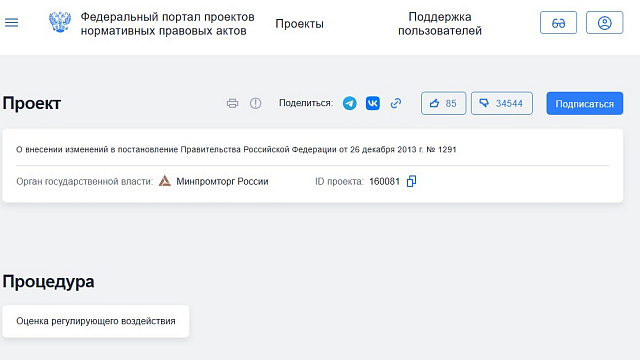
Task: Click the ID проекта label
Action: pos(339,182)
